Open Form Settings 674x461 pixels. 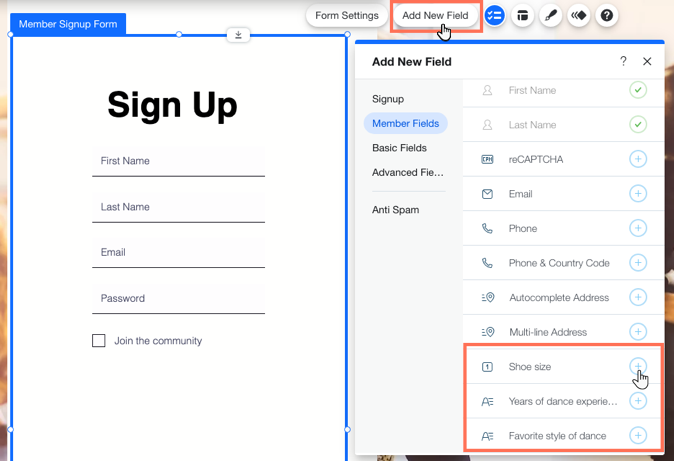[347, 15]
